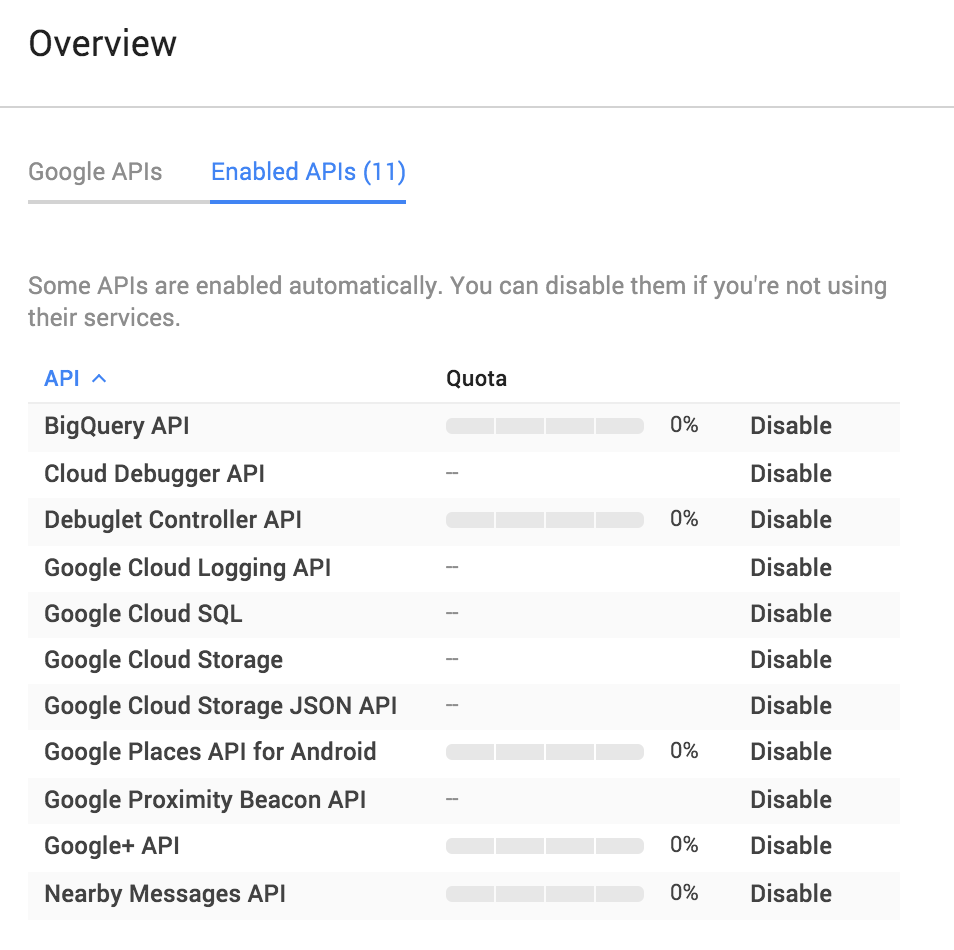This screenshot has width=954, height=950.
Task: Open the Google Cloud Storage entry
Action: coord(164,660)
